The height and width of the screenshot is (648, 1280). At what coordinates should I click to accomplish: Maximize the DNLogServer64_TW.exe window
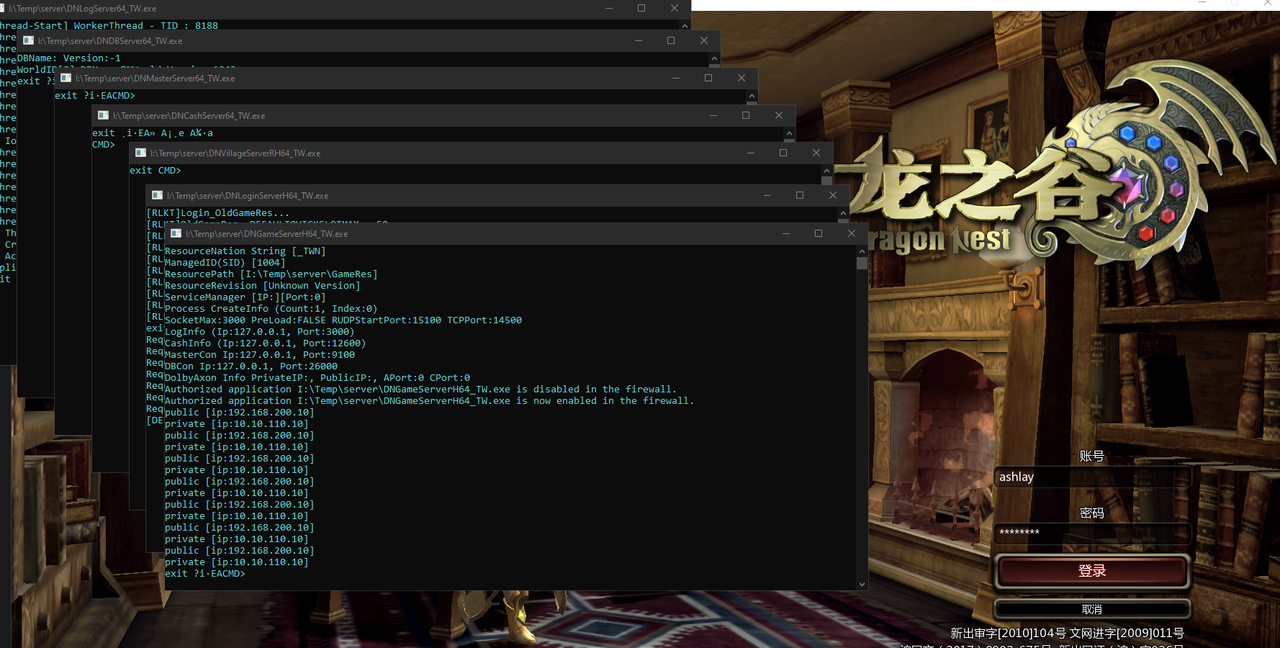coord(641,8)
